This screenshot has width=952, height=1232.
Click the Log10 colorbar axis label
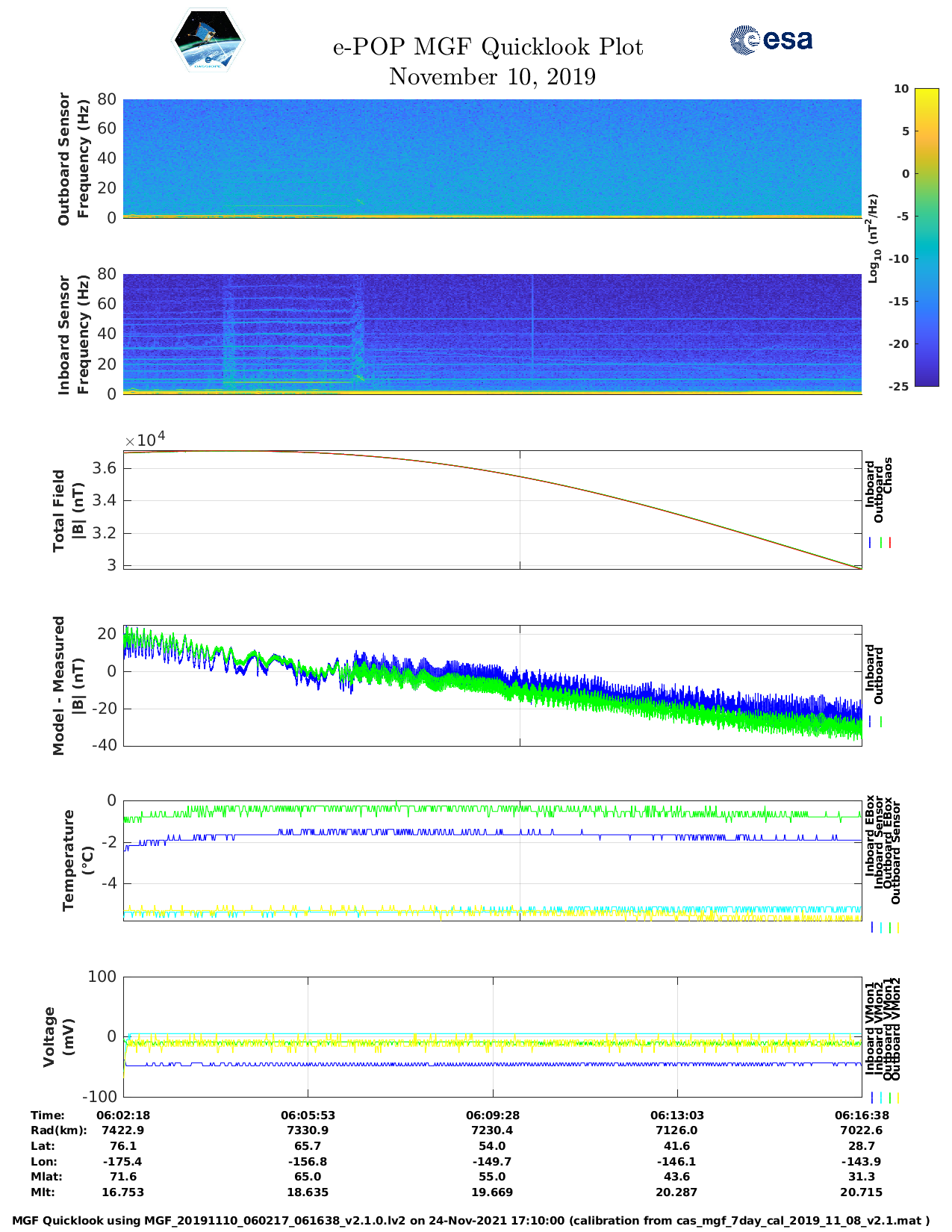(873, 238)
